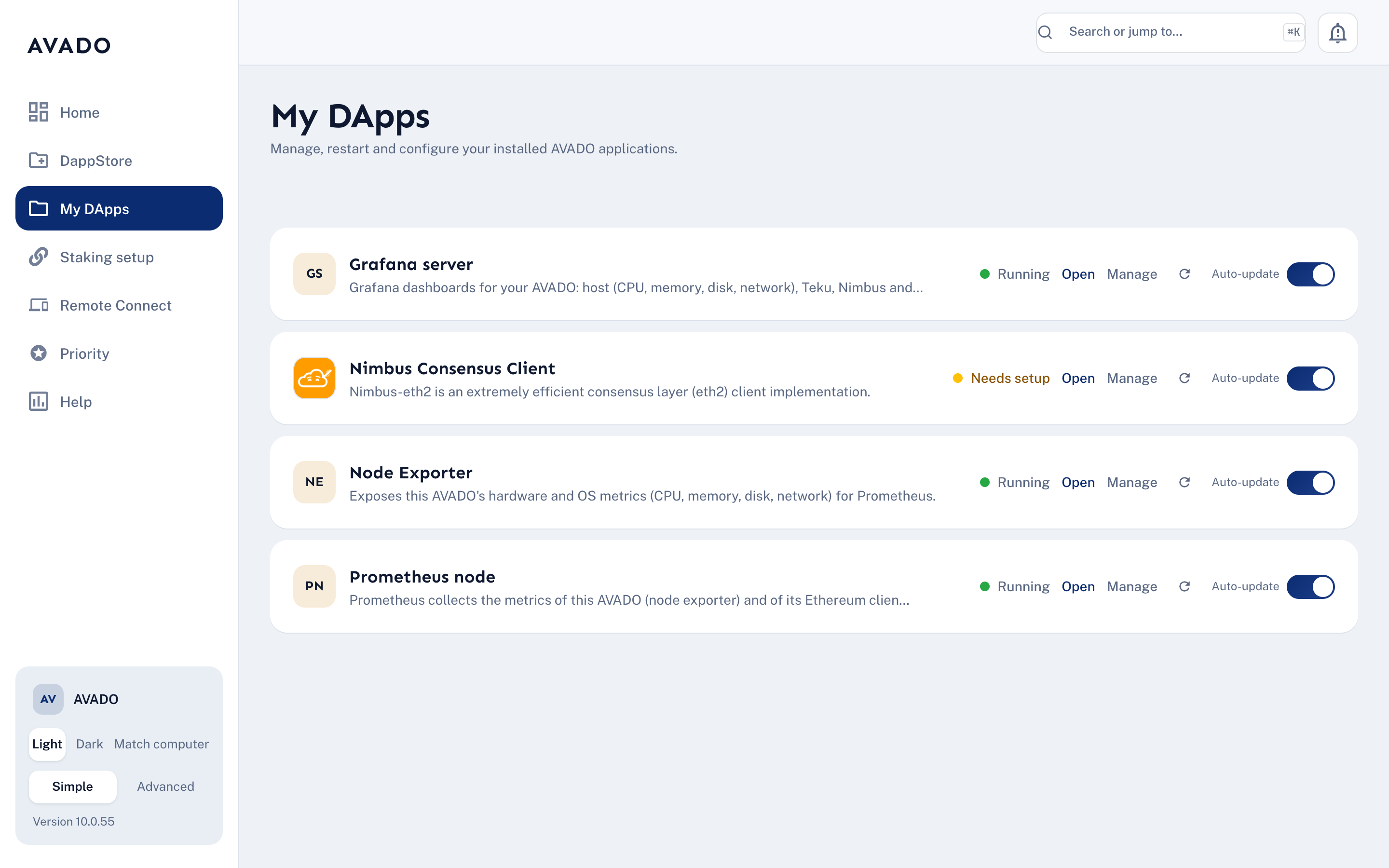Open Prometheus node app
The height and width of the screenshot is (868, 1389).
(1078, 587)
